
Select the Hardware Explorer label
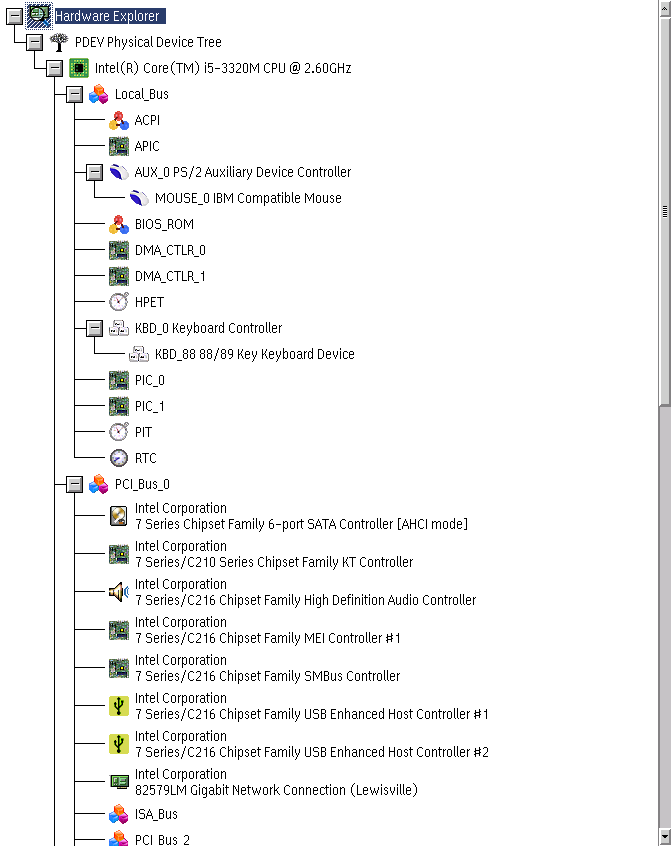tap(109, 16)
